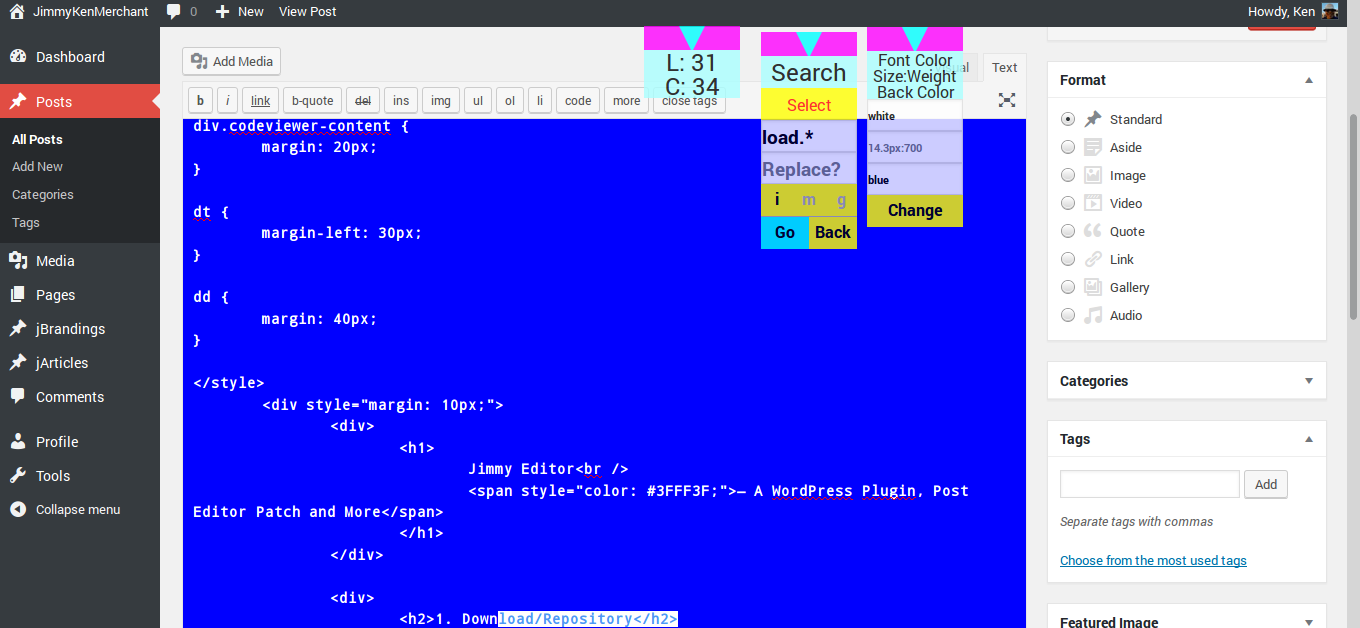Click the Aside format icon
This screenshot has height=628, width=1360.
(x=1093, y=147)
